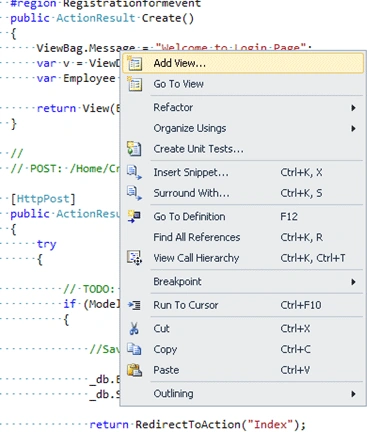Click RedirectToAction in the return statement
Screen dimensions: 367x432
[x=188, y=424]
